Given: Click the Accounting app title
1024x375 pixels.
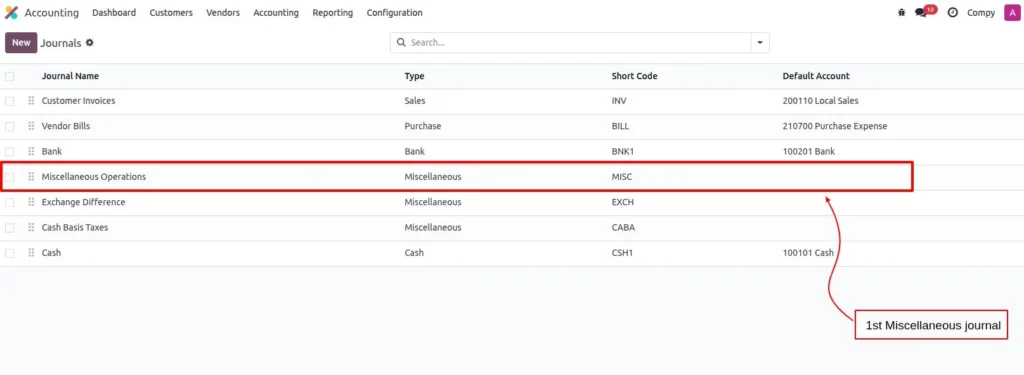Looking at the screenshot, I should 52,12.
